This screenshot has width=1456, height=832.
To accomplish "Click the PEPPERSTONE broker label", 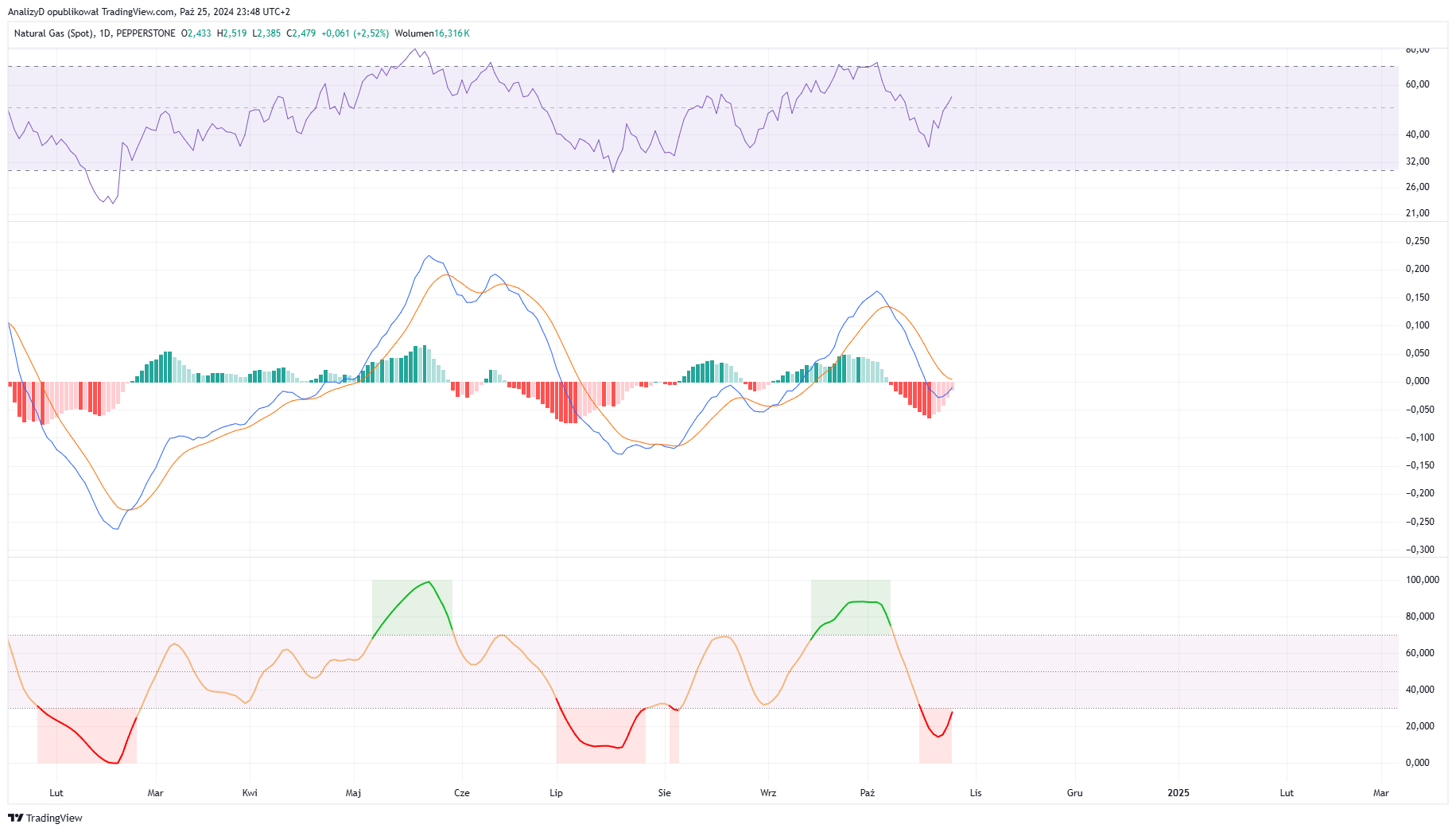I will (x=146, y=33).
